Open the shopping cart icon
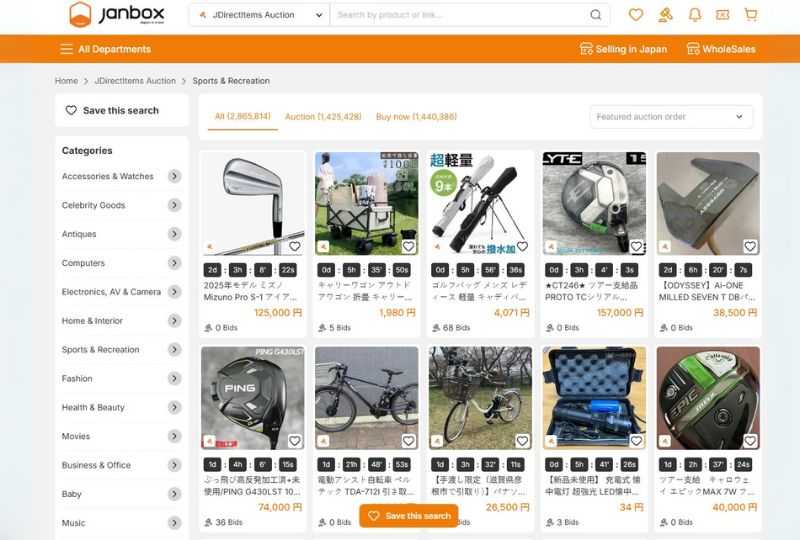This screenshot has width=800, height=540. click(x=751, y=14)
